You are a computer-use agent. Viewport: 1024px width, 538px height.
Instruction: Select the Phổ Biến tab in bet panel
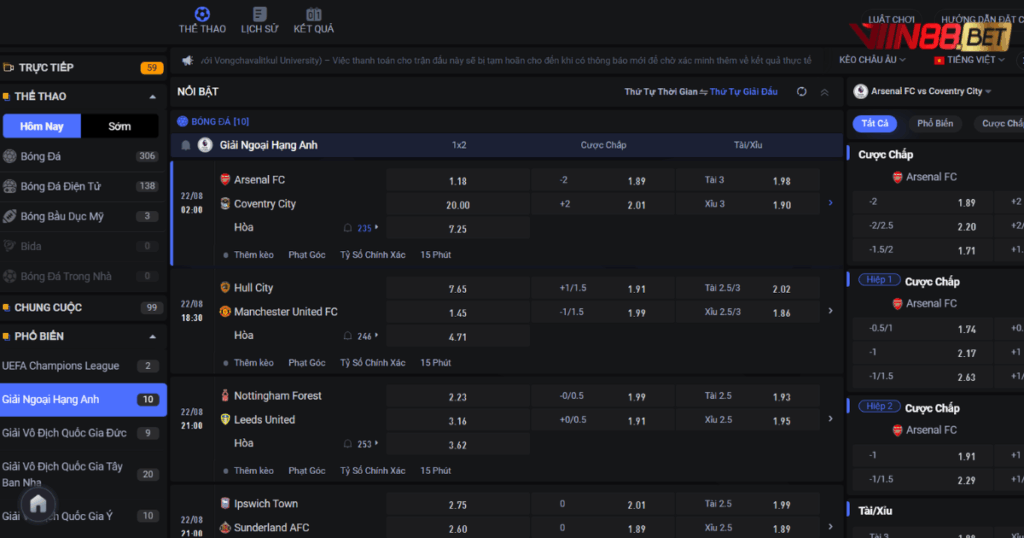[x=935, y=123]
